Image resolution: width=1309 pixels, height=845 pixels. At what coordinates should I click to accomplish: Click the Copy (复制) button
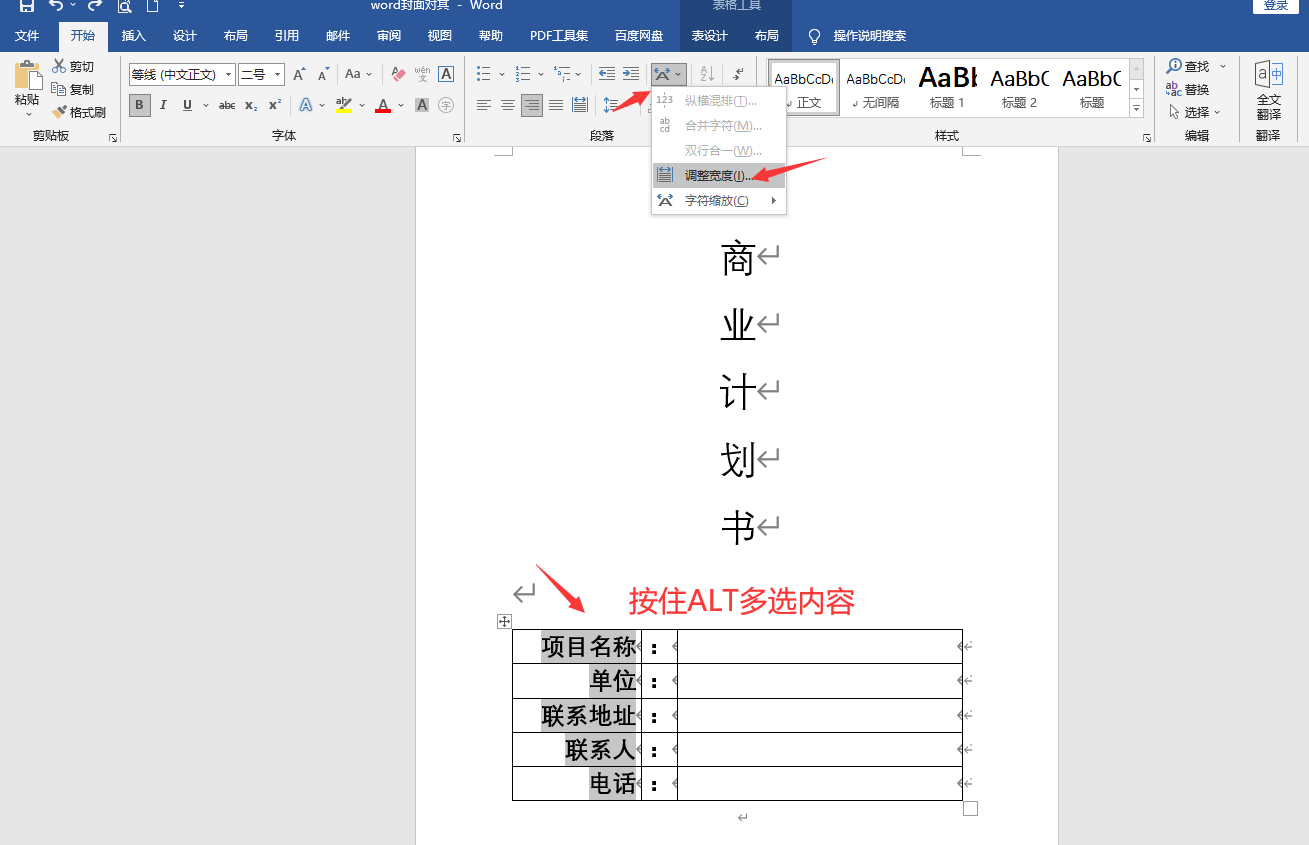tap(73, 89)
